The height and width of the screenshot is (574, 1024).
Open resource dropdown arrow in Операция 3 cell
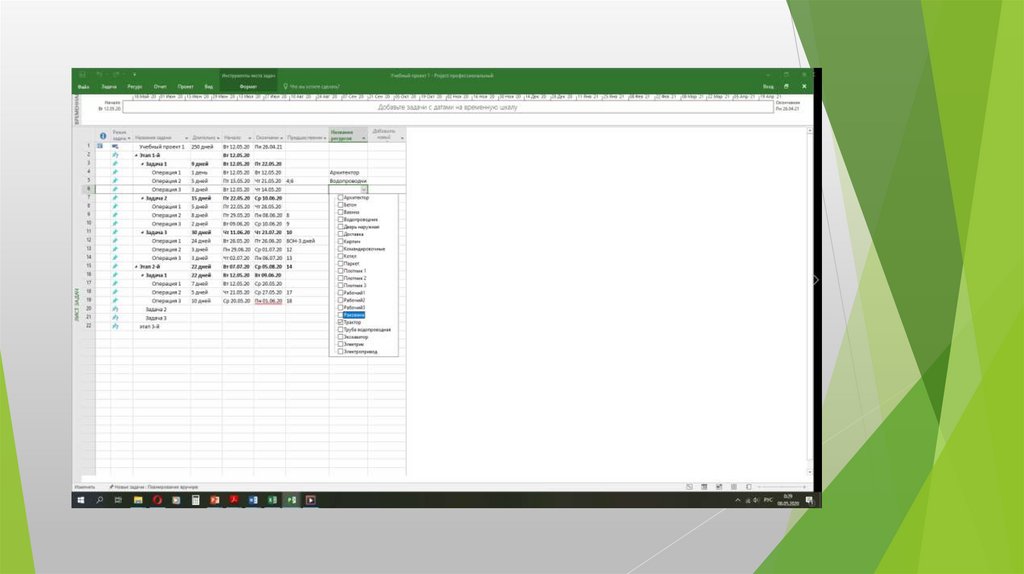click(x=364, y=189)
